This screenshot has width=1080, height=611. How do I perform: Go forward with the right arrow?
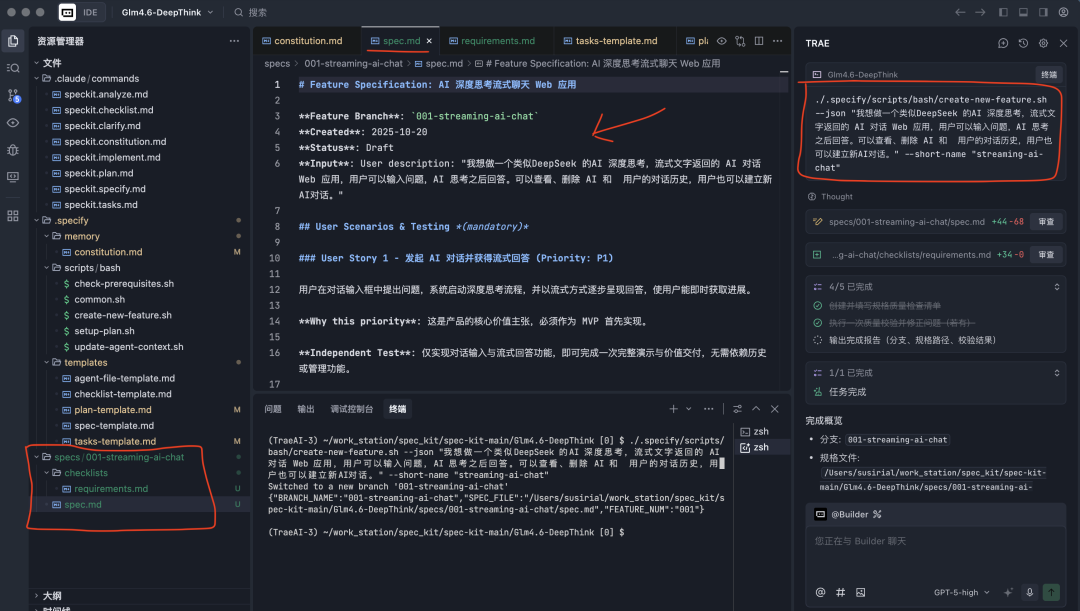(x=980, y=12)
